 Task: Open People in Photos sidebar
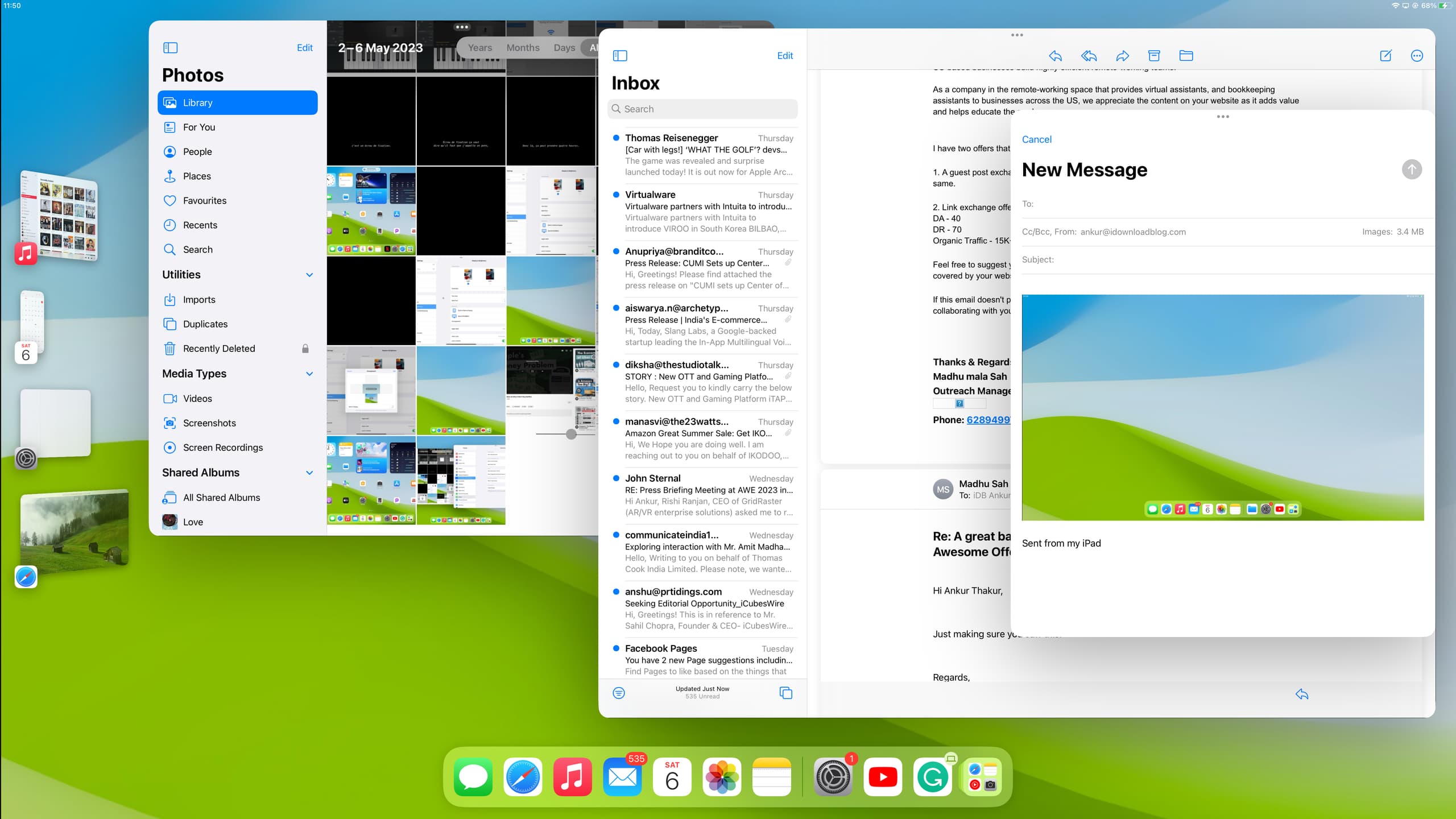[238, 152]
